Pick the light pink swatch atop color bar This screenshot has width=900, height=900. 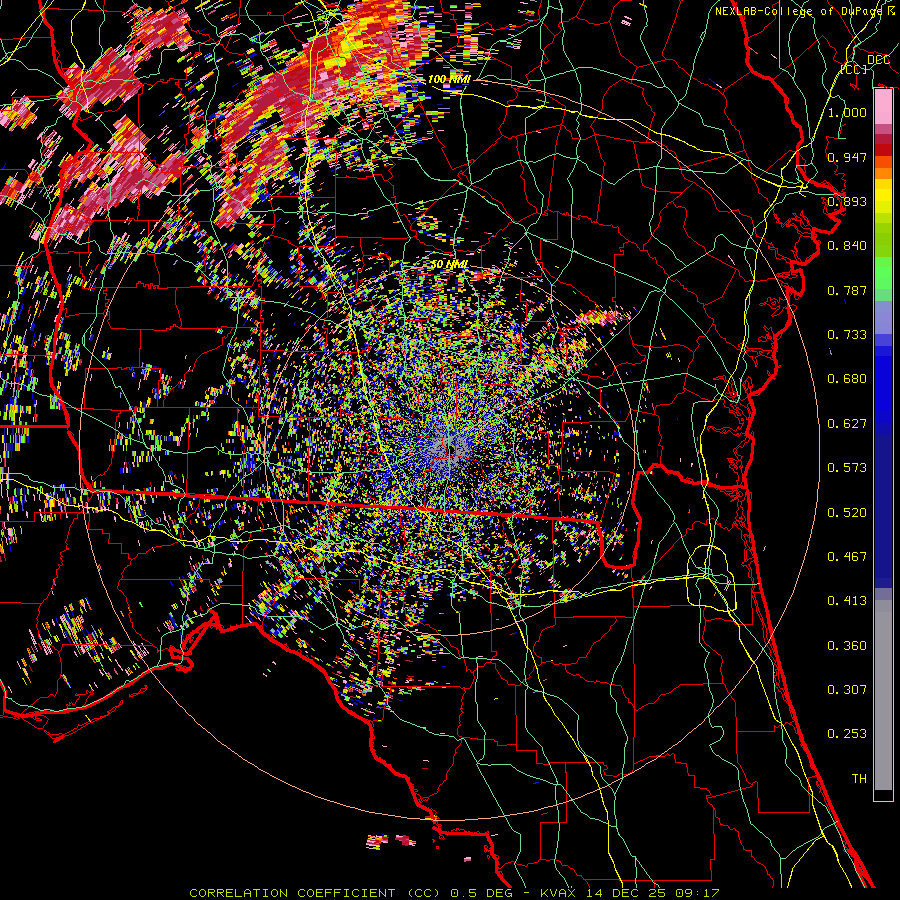coord(883,106)
